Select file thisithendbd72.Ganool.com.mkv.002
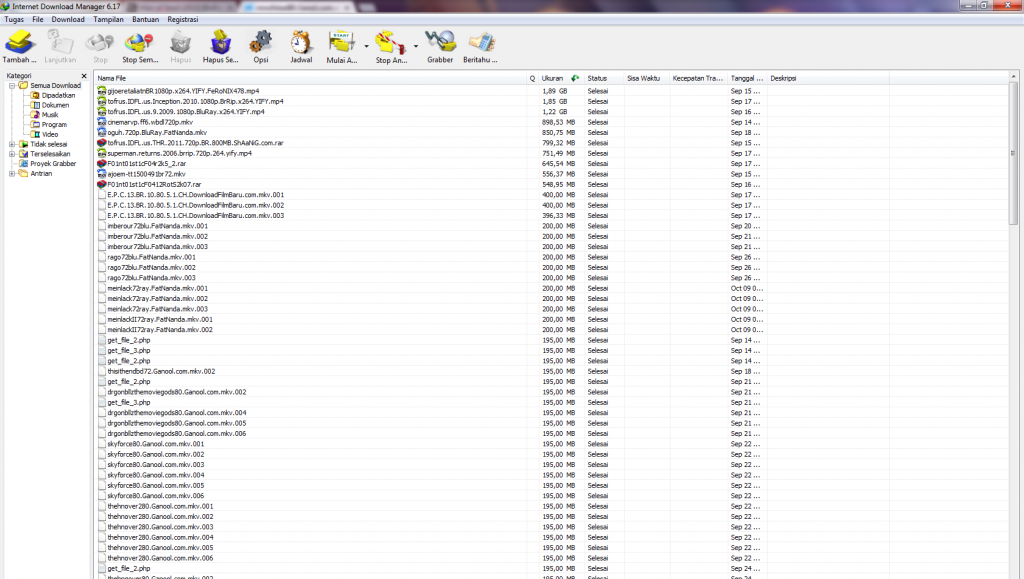 [161, 371]
